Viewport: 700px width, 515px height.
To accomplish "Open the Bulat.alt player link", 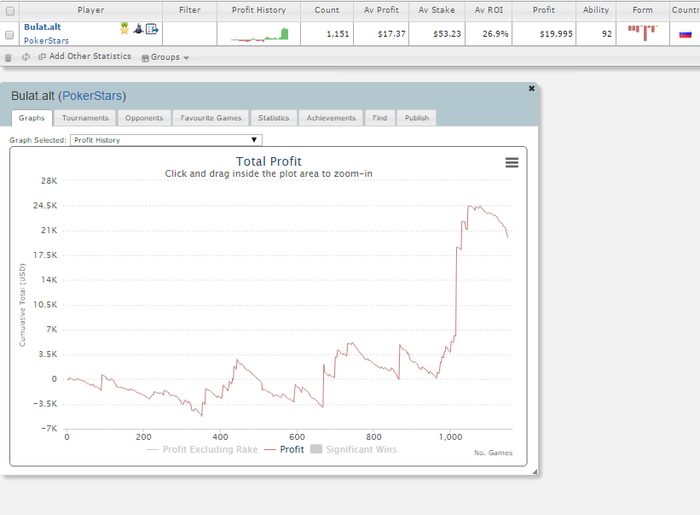I will (x=42, y=27).
